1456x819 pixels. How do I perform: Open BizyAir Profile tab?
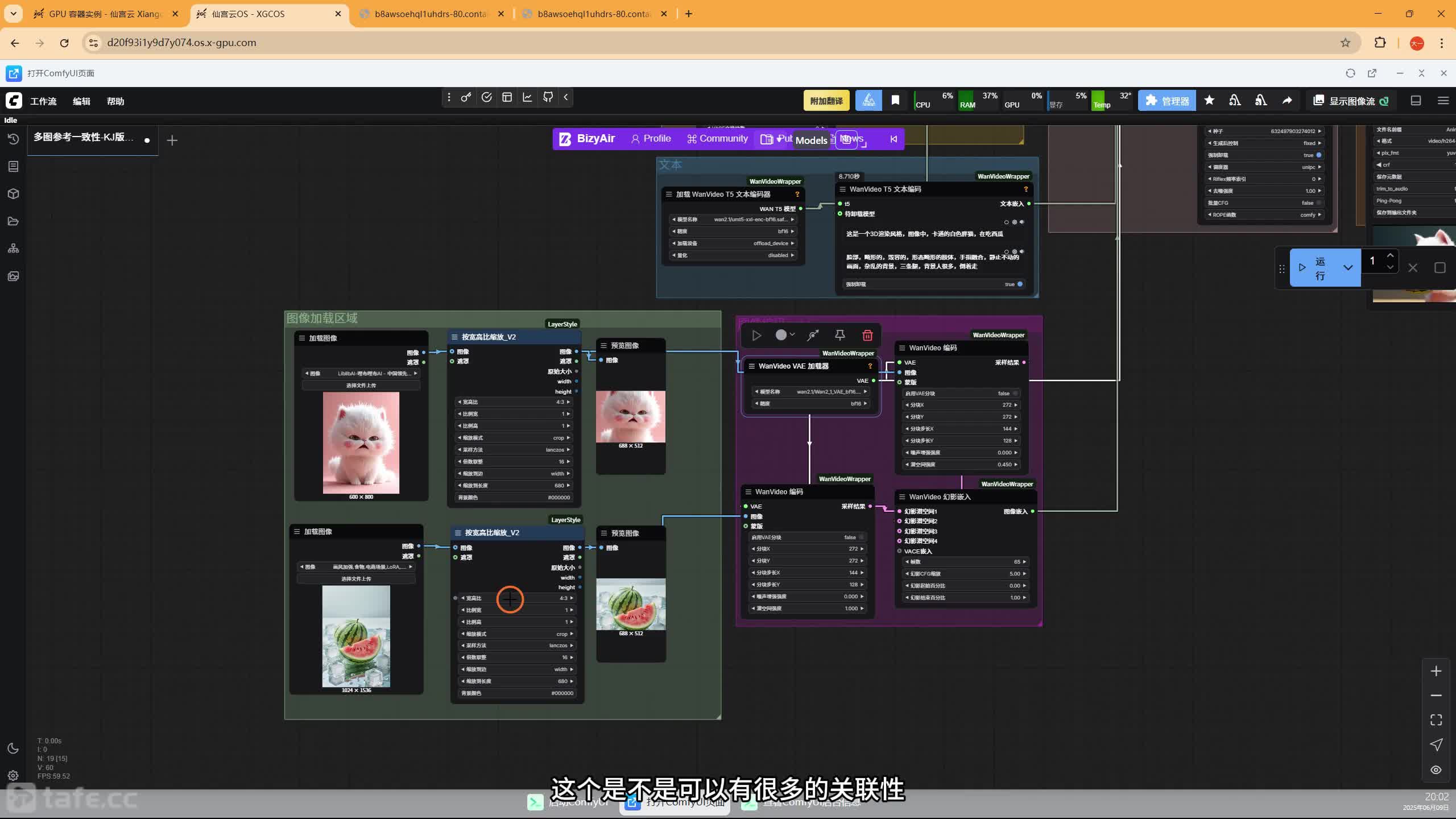pos(651,139)
